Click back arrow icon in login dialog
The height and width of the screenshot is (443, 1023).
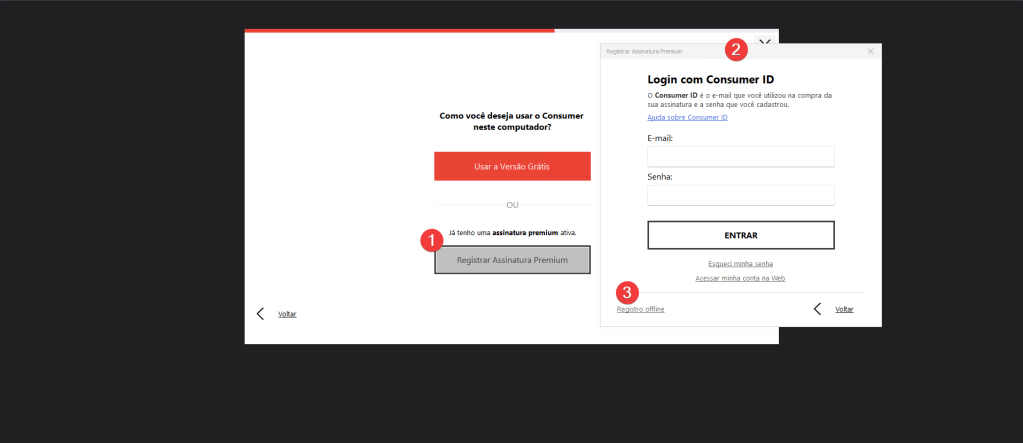pyautogui.click(x=817, y=309)
